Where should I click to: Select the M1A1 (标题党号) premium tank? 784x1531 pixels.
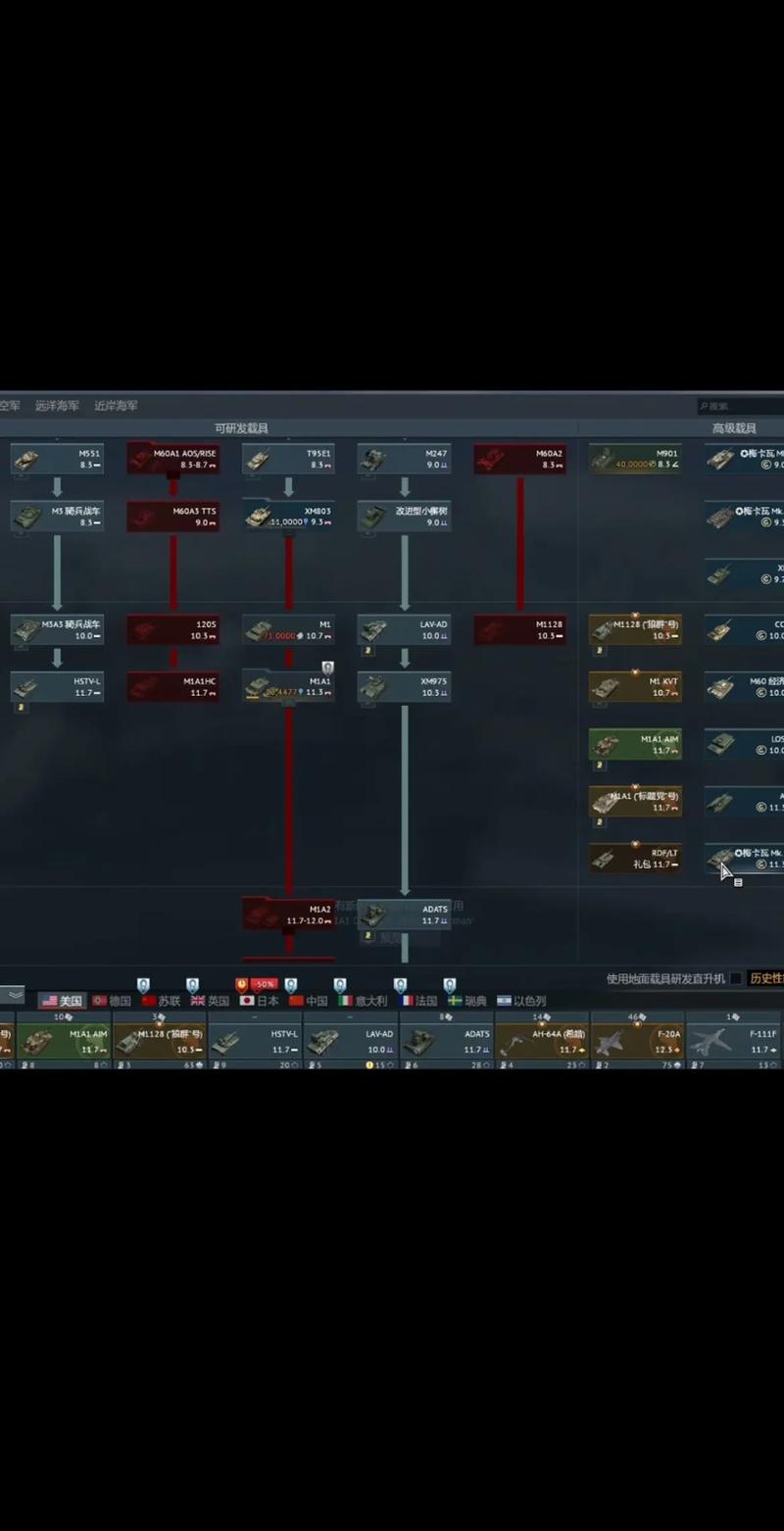(635, 801)
